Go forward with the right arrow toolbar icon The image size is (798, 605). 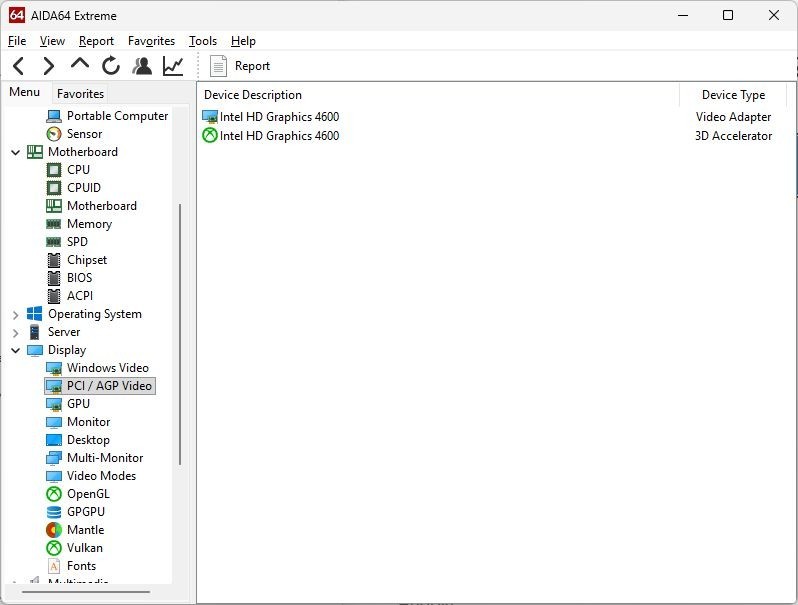[48, 66]
